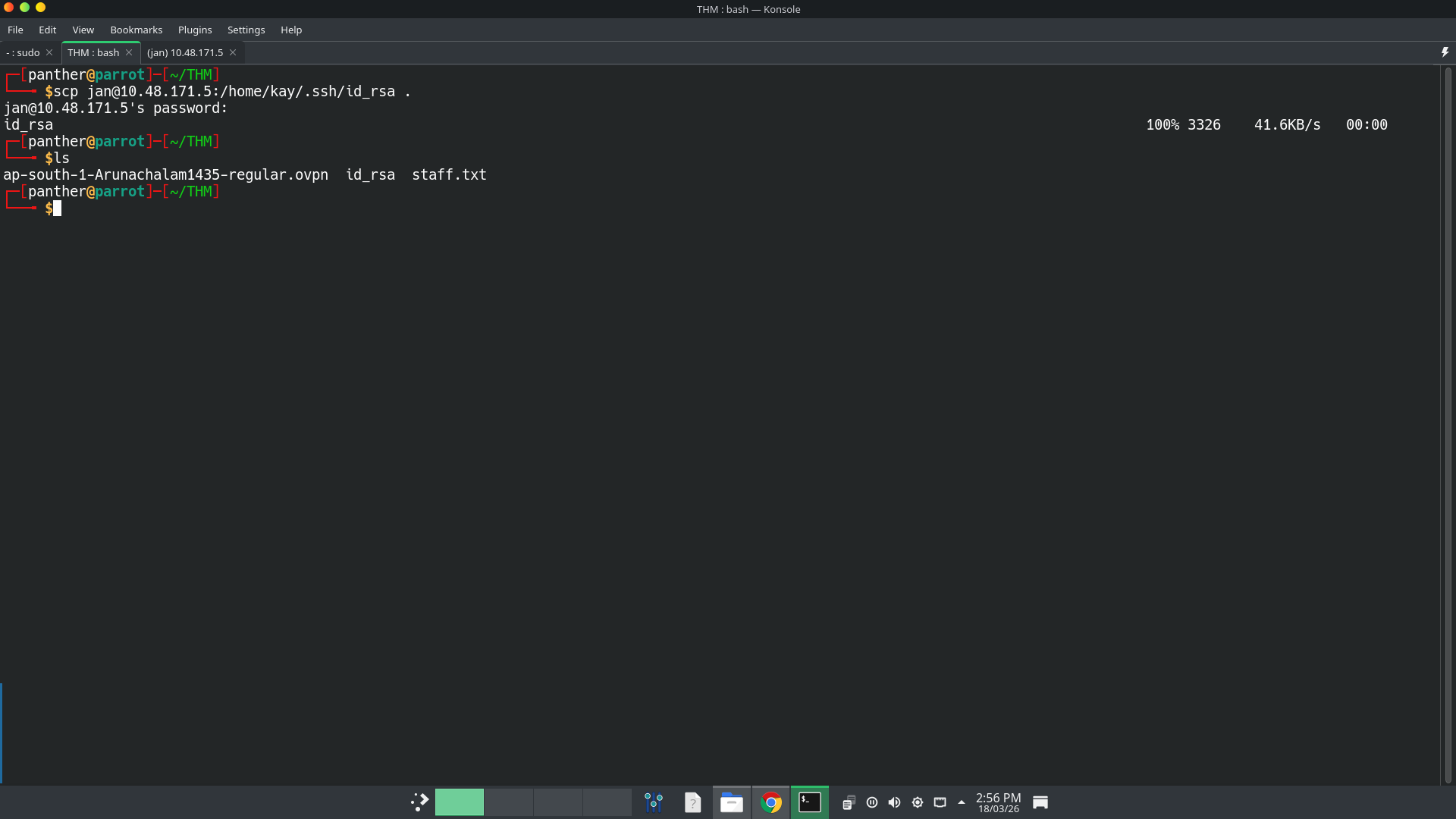Open the file manager from taskbar

tap(731, 802)
